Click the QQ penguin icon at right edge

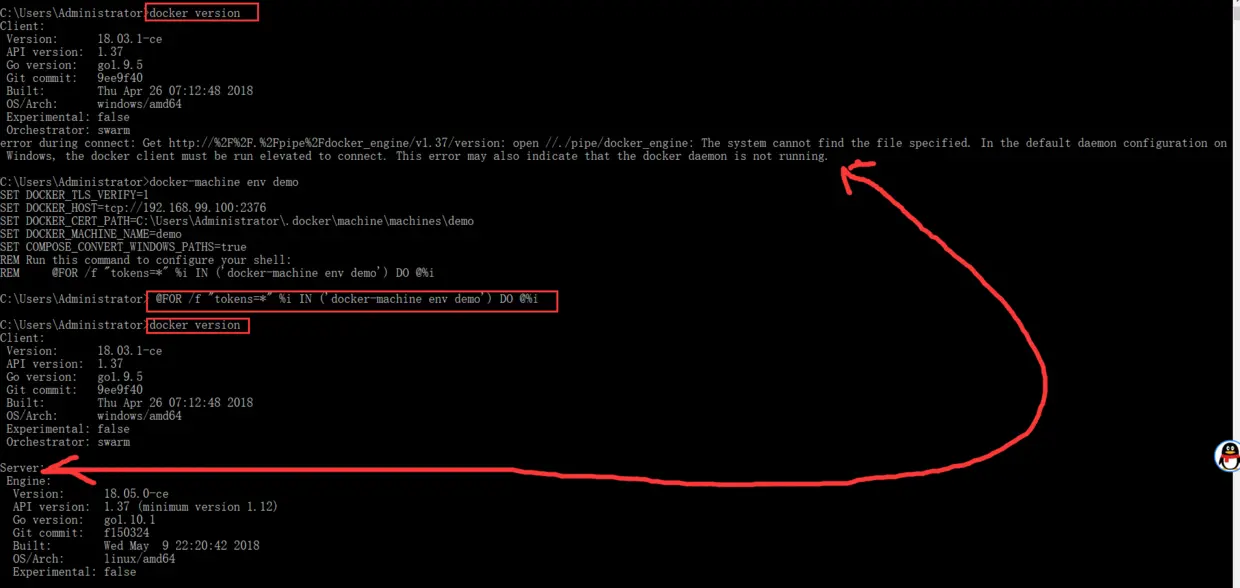1228,456
